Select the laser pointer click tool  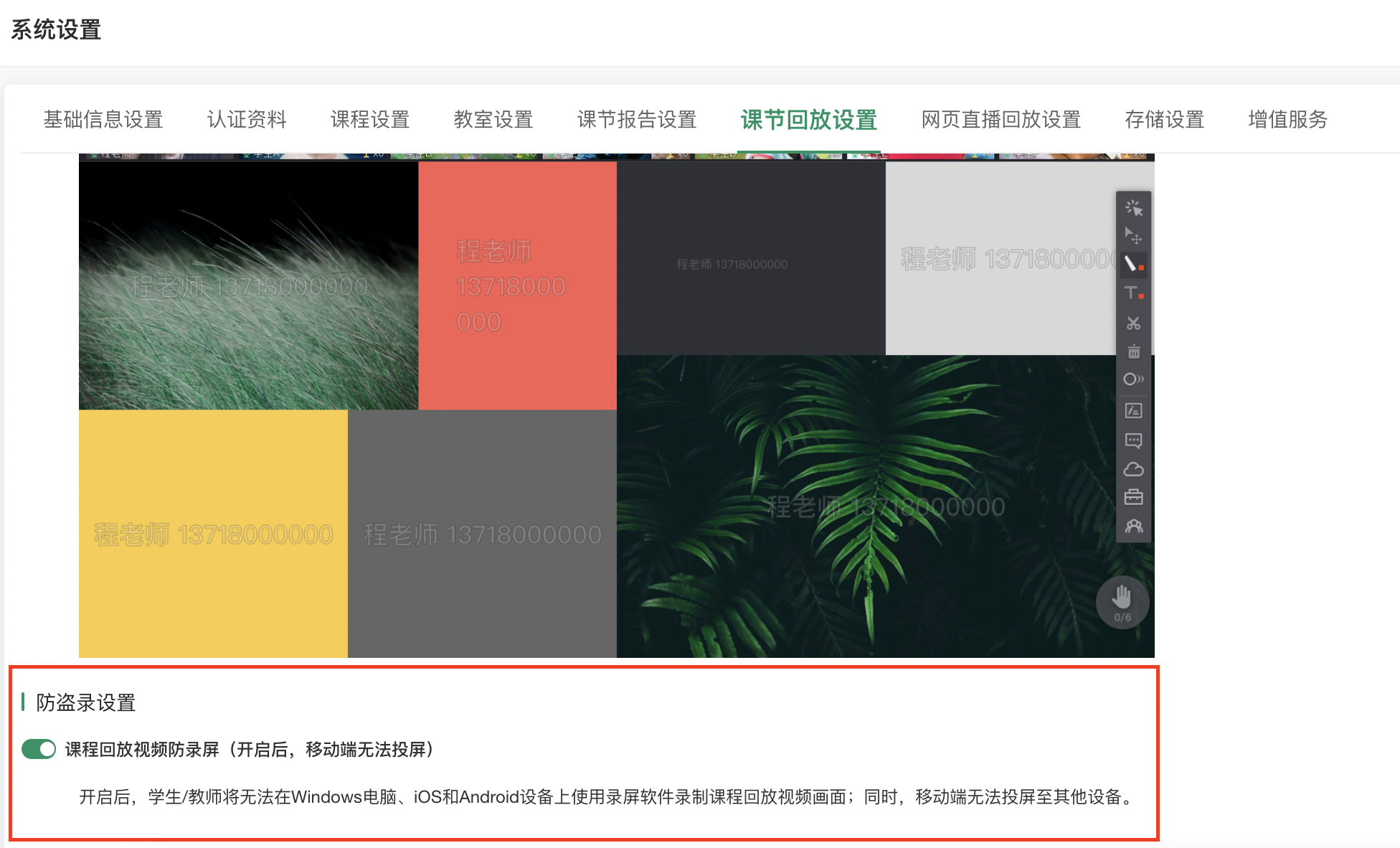point(1133,208)
